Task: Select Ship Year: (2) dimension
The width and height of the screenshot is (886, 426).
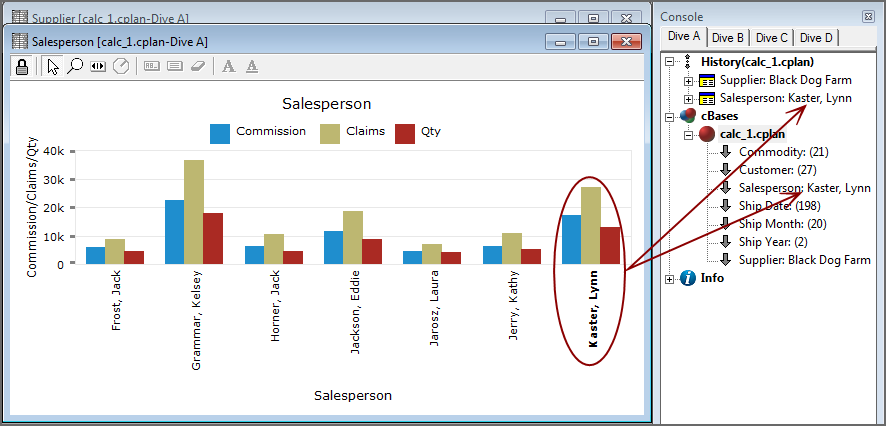Action: 773,242
